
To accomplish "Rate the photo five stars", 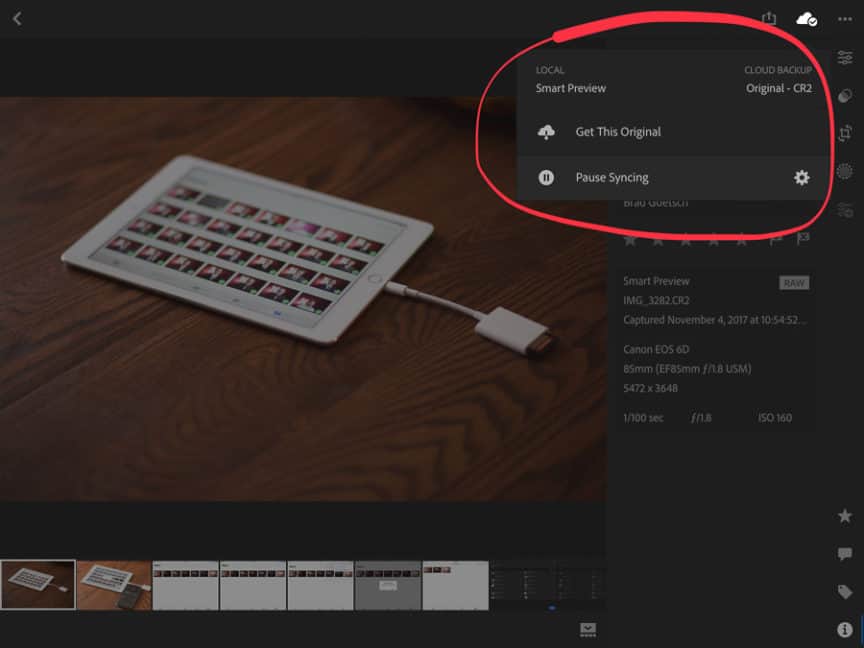I will click(x=741, y=239).
